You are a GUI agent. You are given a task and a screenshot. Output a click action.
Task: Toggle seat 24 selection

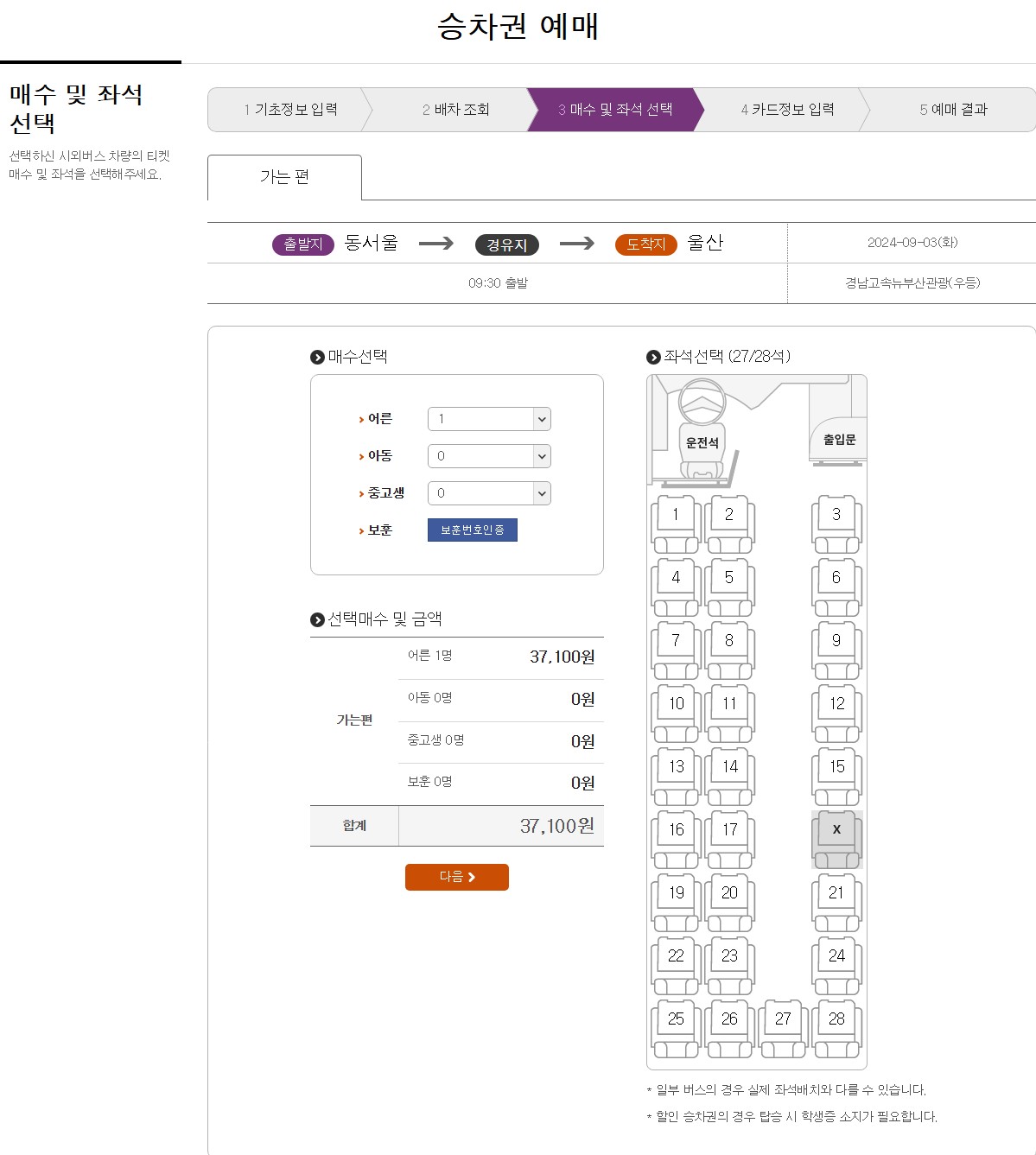click(x=835, y=956)
